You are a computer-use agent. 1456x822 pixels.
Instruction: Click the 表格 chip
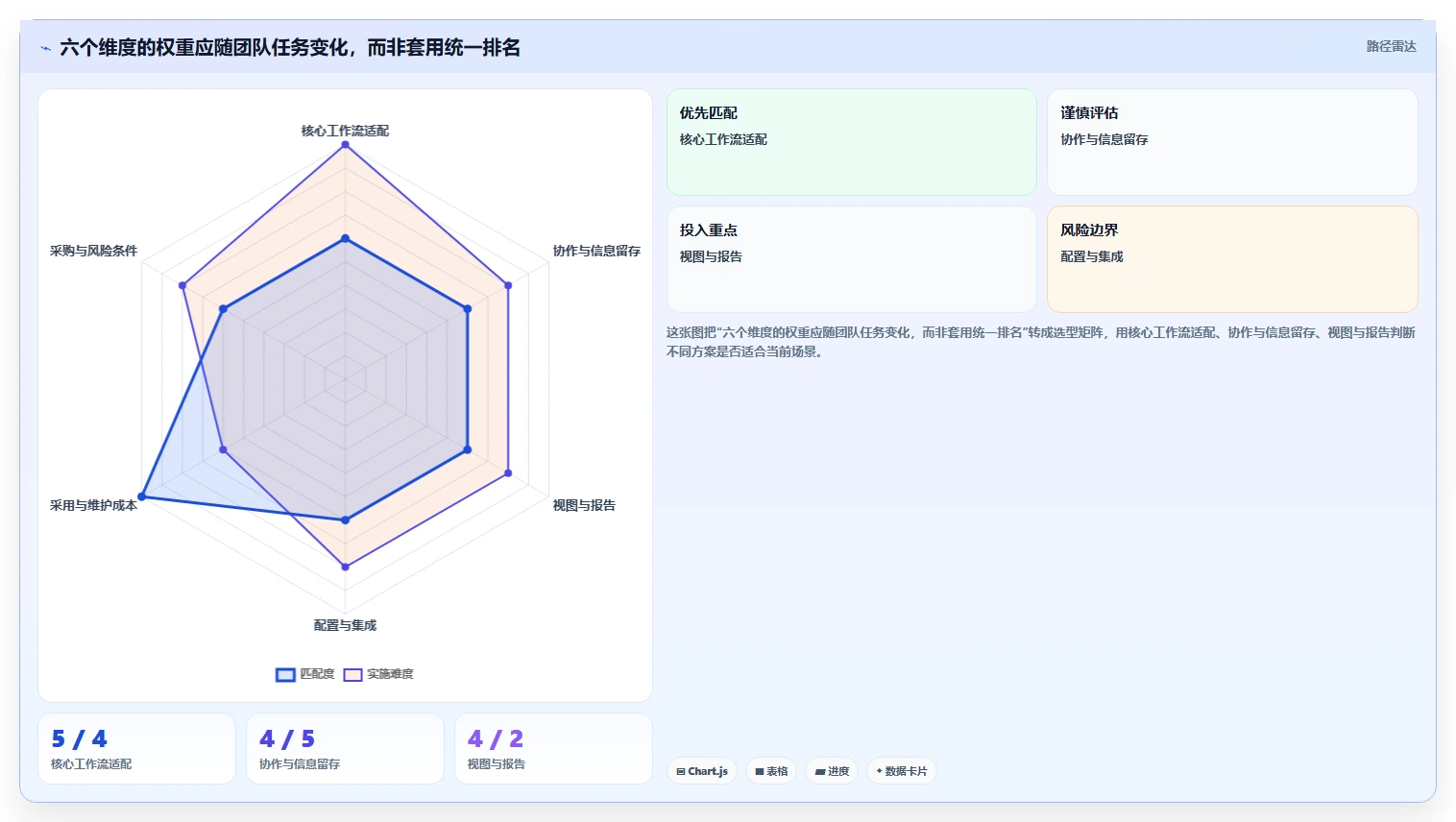[771, 771]
